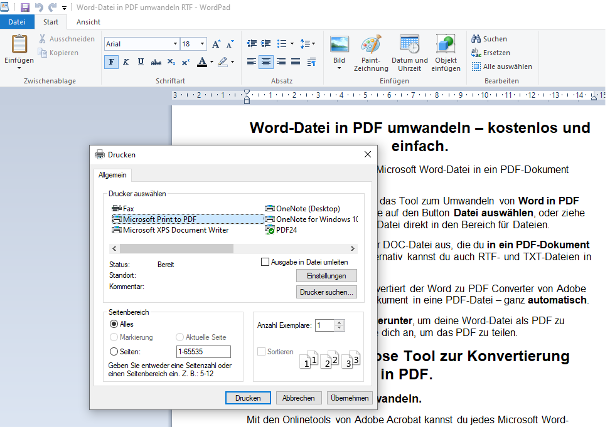Select the Alles page range option
The height and width of the screenshot is (428, 606).
[x=113, y=325]
